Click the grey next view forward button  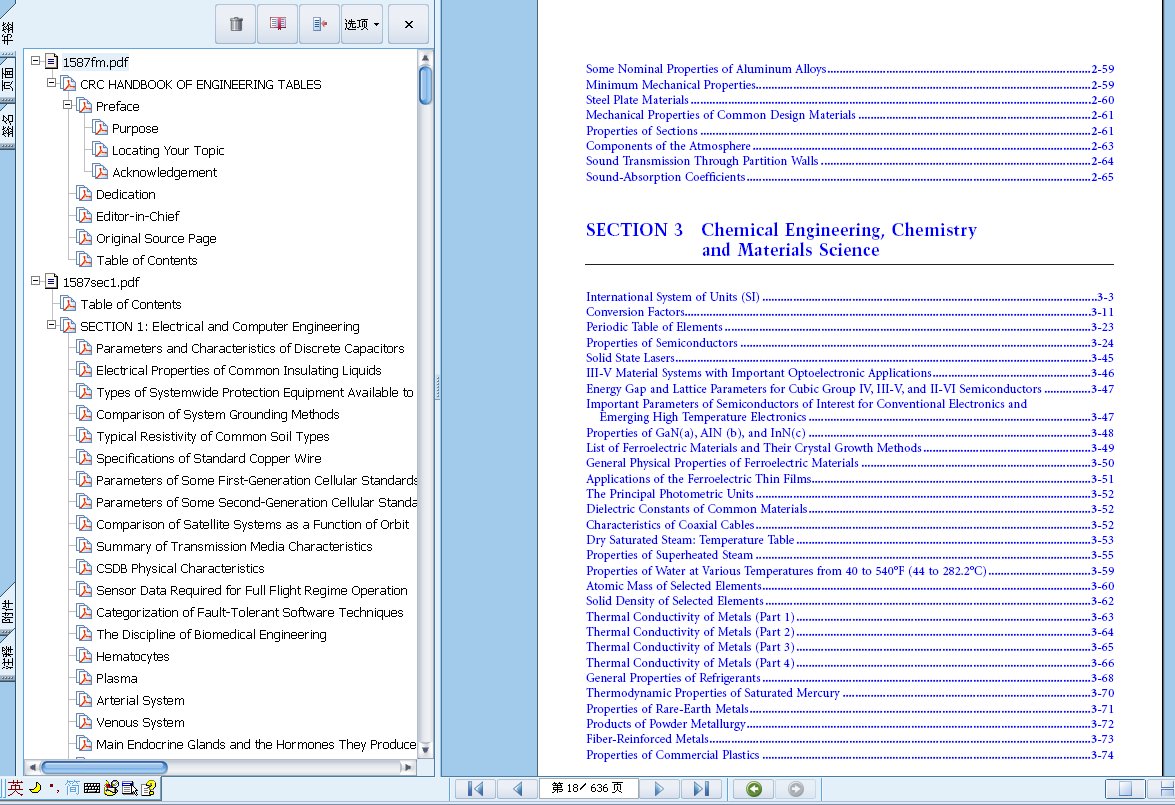(796, 789)
